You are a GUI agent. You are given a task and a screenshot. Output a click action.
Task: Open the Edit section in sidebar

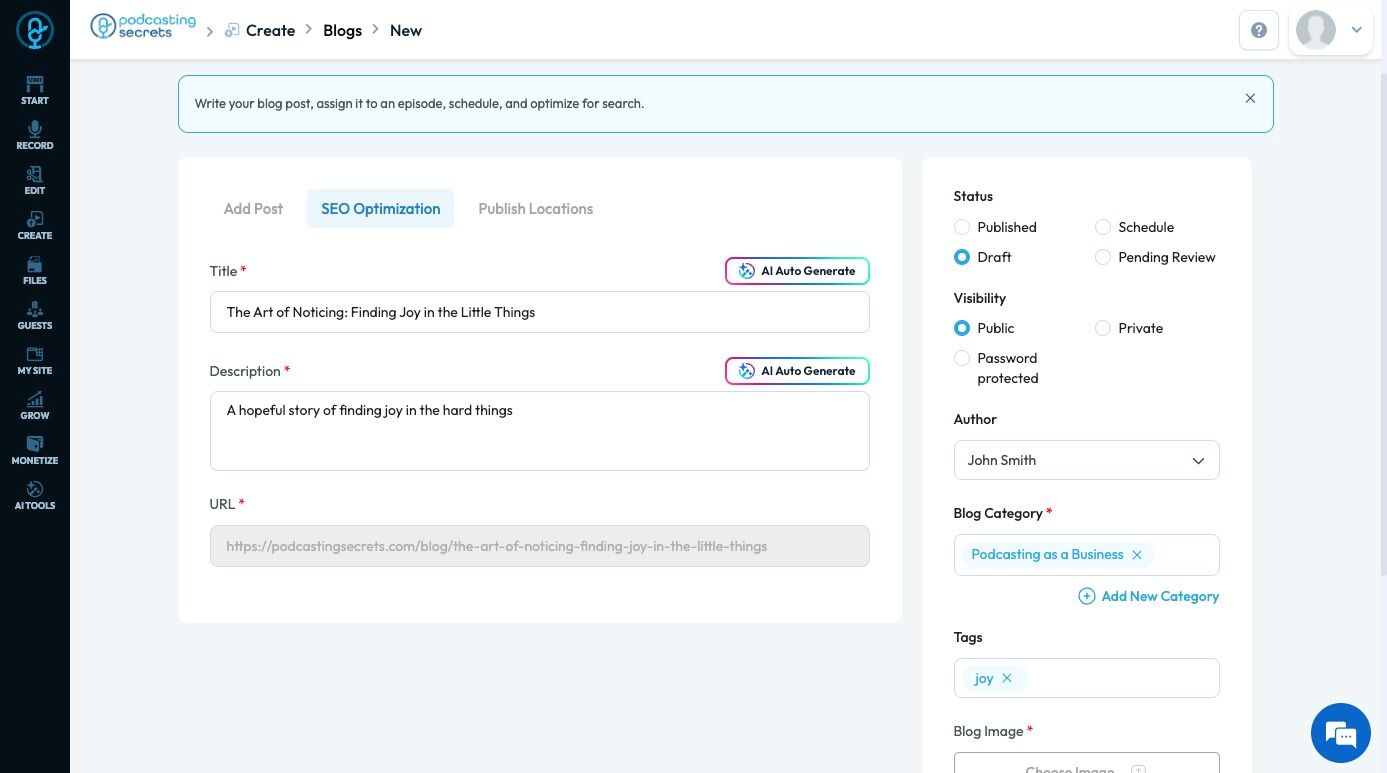click(34, 180)
